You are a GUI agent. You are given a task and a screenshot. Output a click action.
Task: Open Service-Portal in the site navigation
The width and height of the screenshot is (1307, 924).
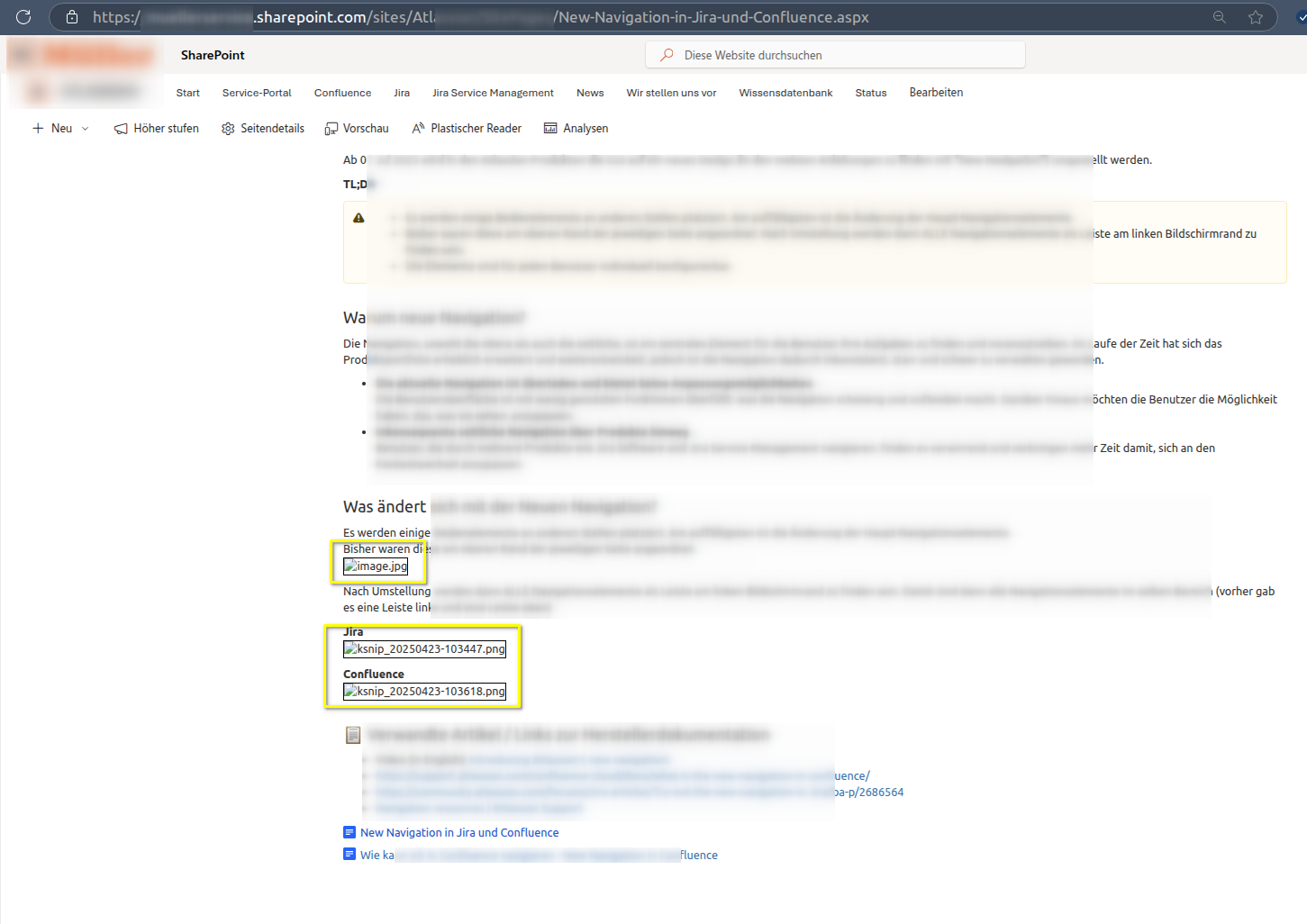(x=257, y=93)
